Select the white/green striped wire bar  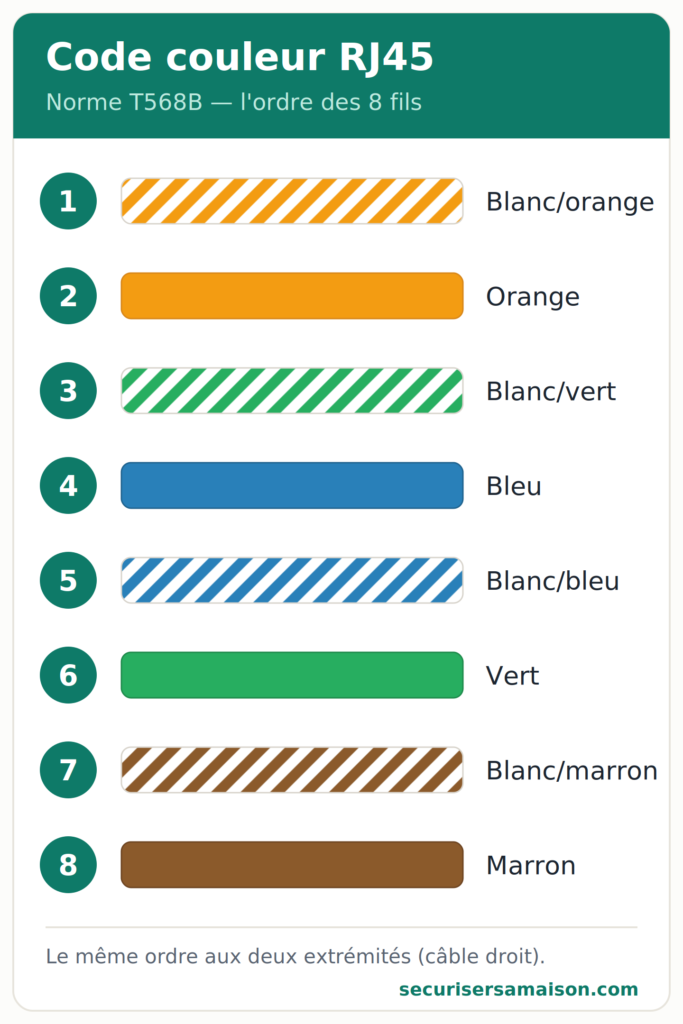[292, 391]
